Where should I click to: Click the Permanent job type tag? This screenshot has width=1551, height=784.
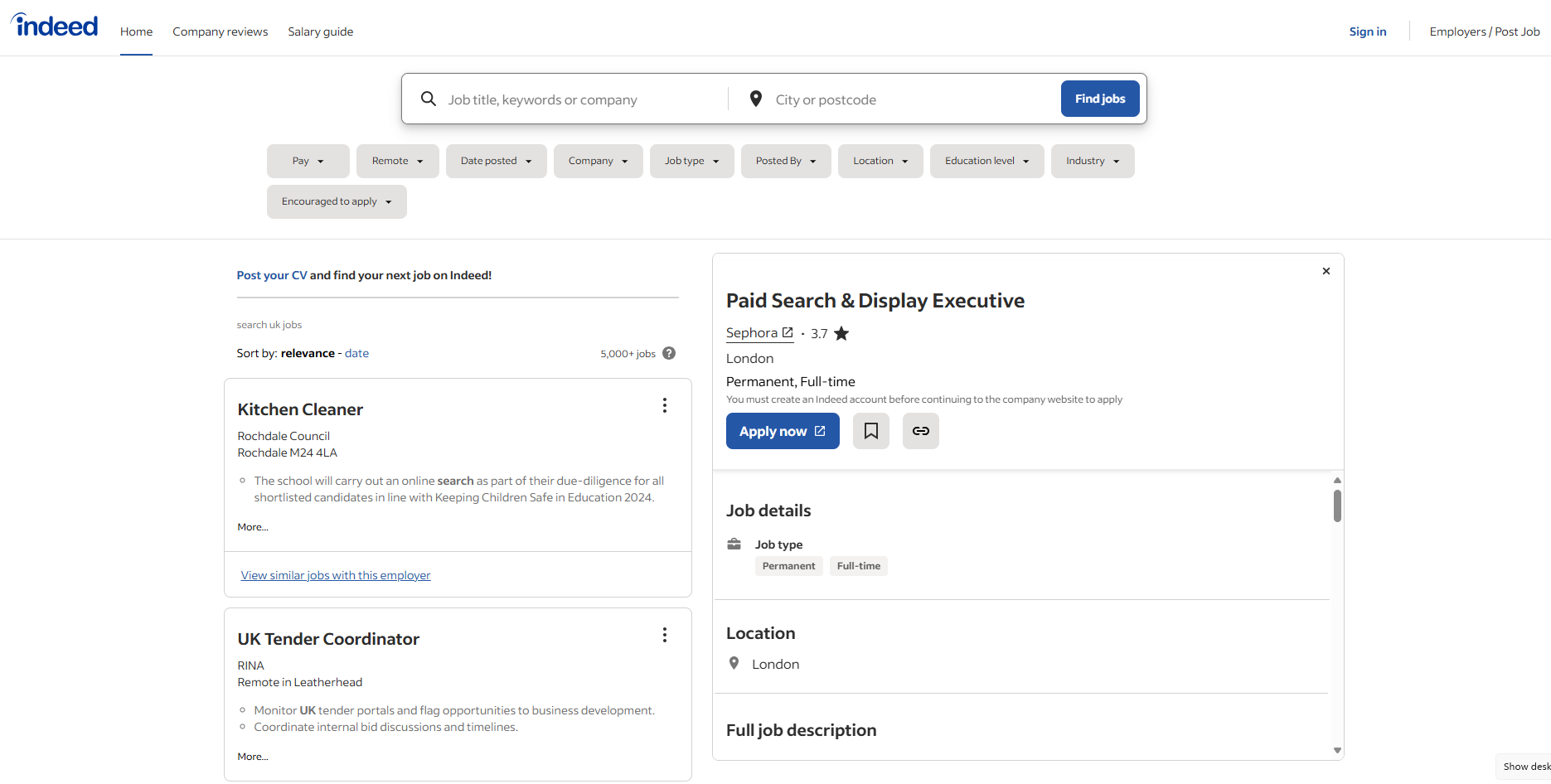789,566
